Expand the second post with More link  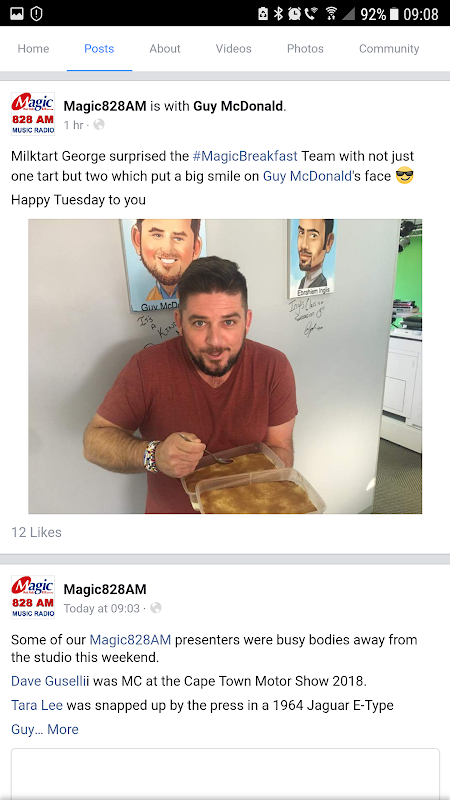[63, 729]
